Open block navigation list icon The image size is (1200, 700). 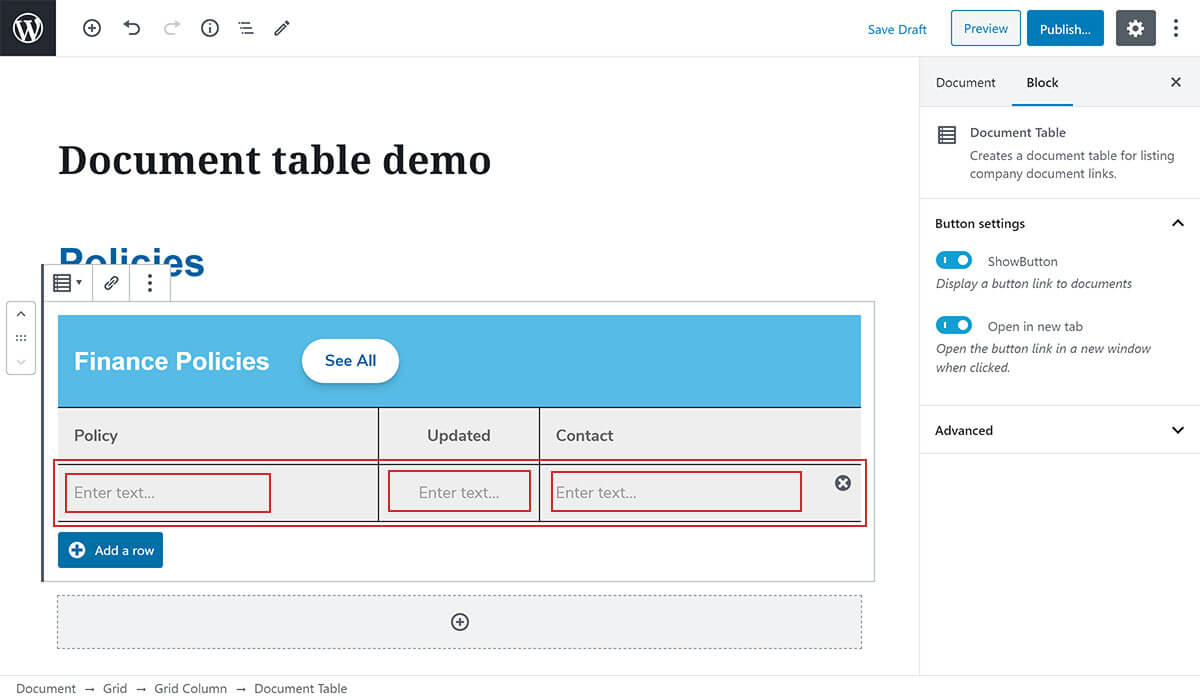click(x=246, y=29)
